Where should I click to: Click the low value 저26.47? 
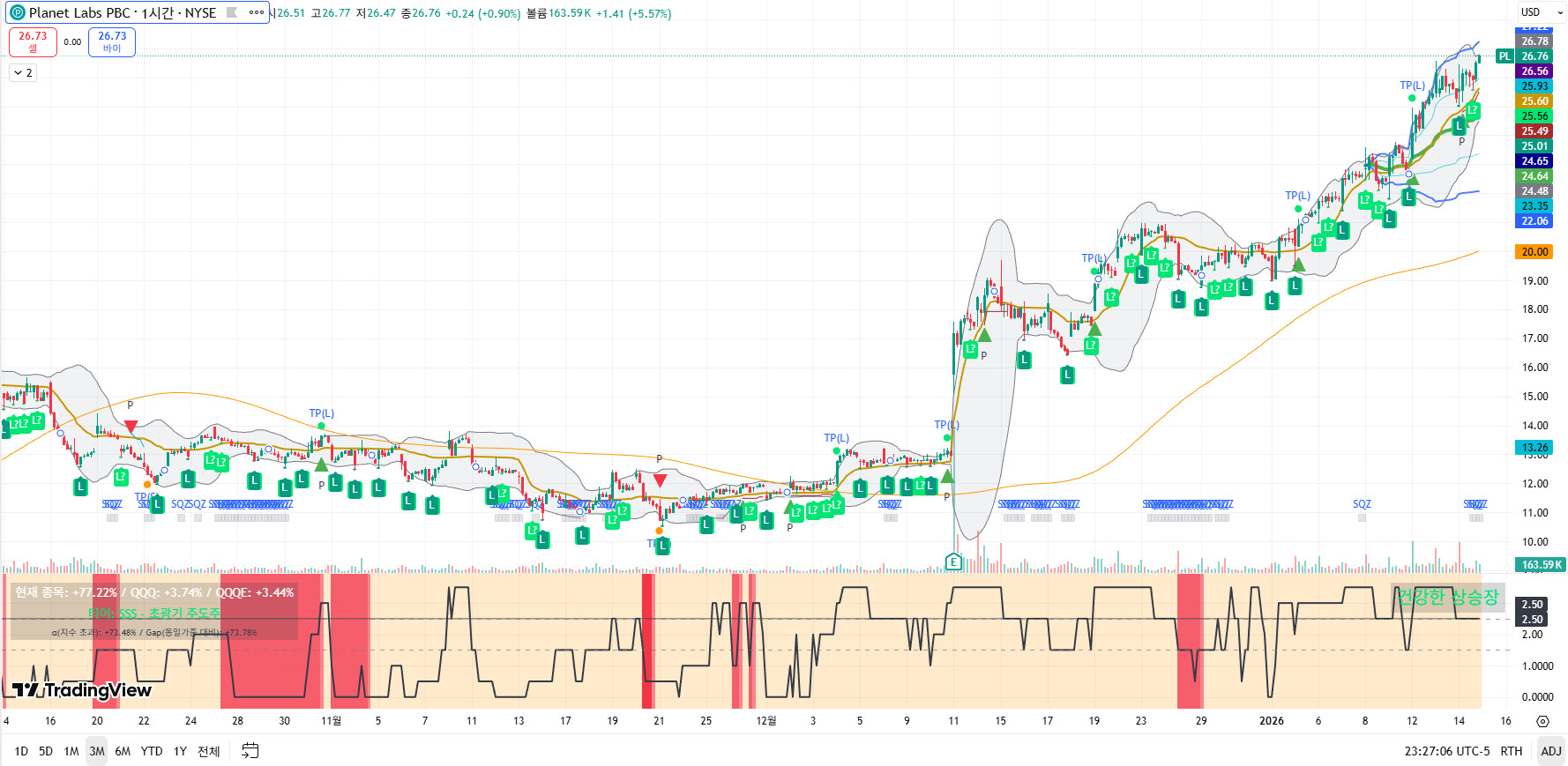[376, 13]
